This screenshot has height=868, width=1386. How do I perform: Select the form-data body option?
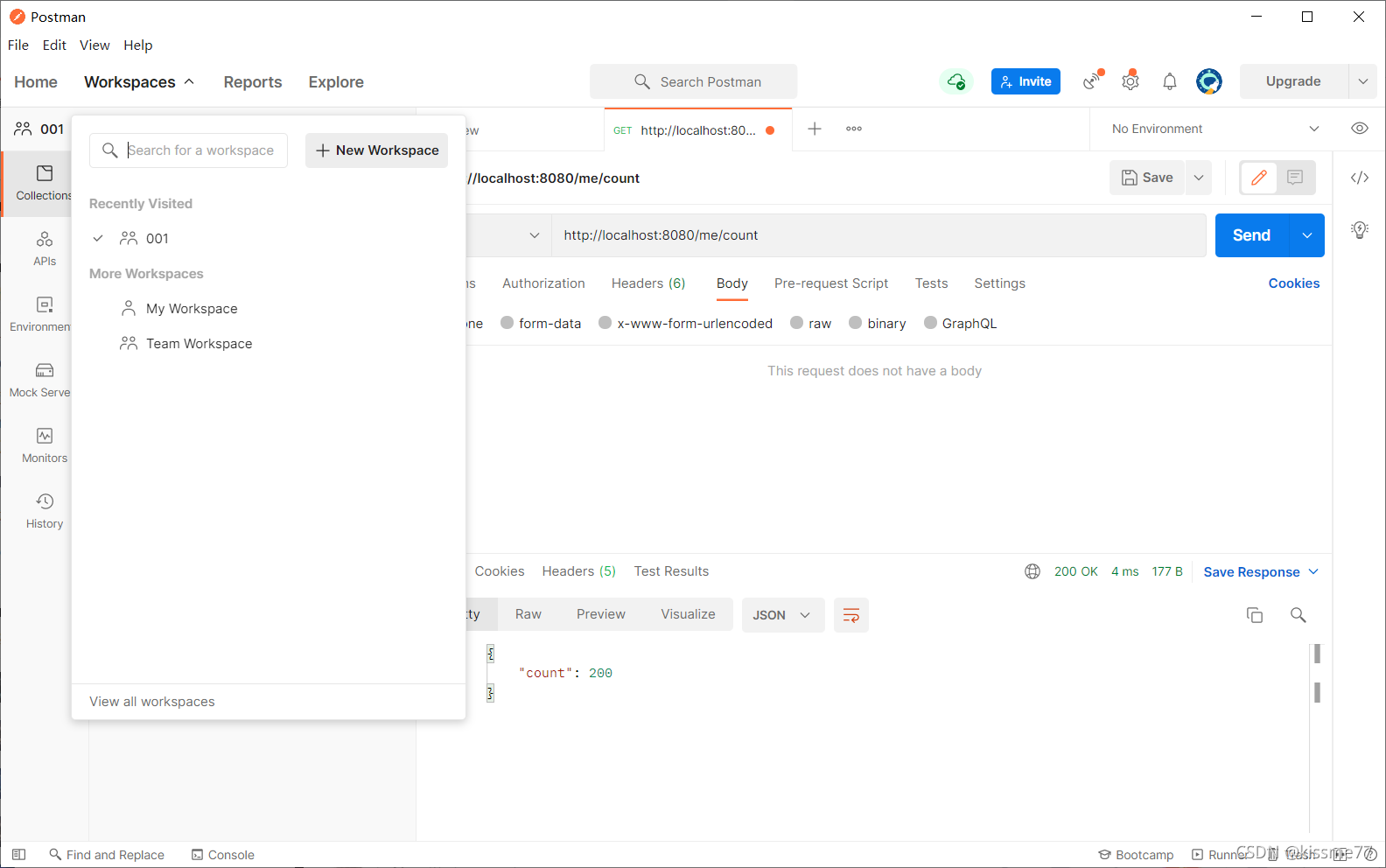tap(541, 324)
